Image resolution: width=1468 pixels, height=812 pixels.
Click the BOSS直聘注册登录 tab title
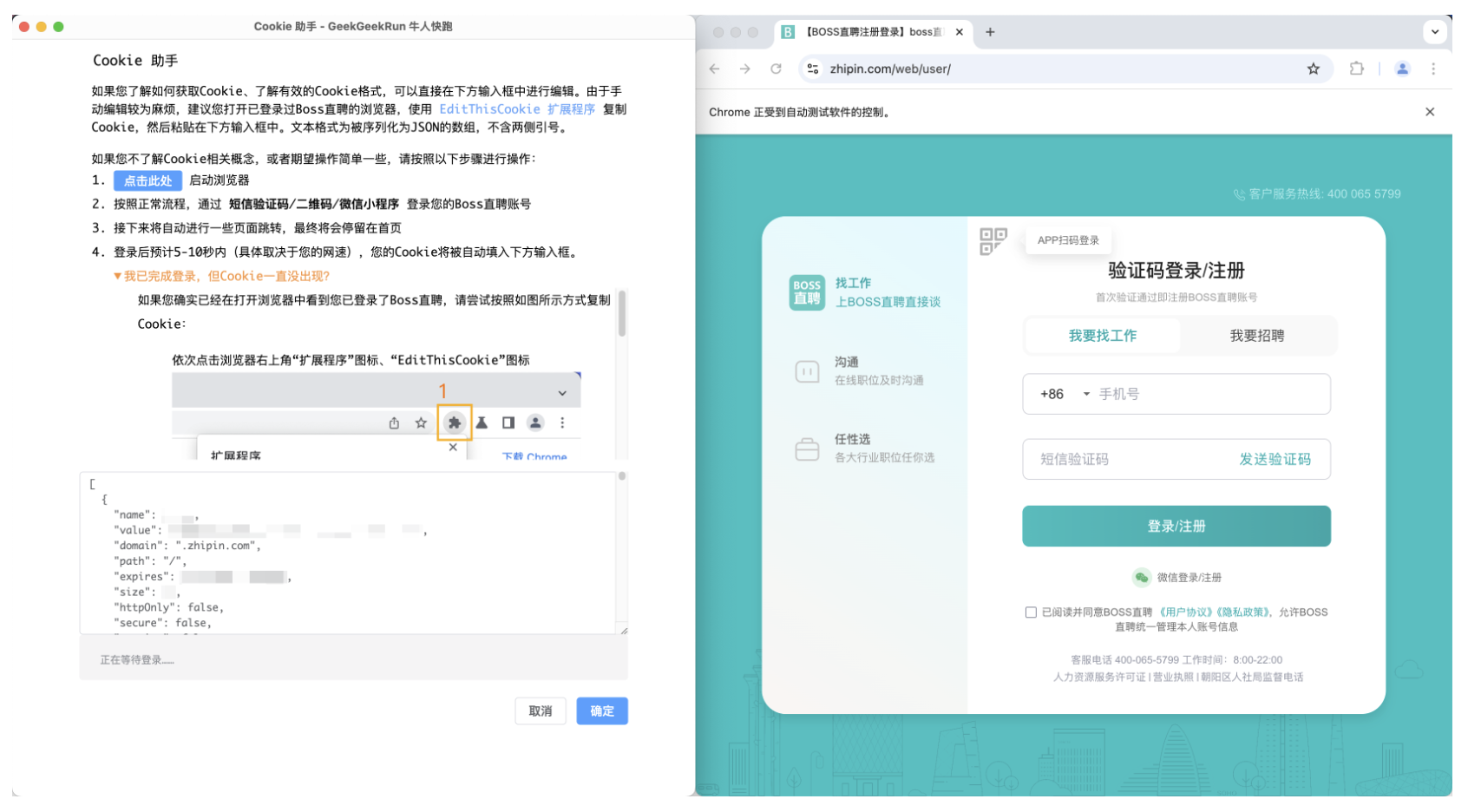(872, 32)
